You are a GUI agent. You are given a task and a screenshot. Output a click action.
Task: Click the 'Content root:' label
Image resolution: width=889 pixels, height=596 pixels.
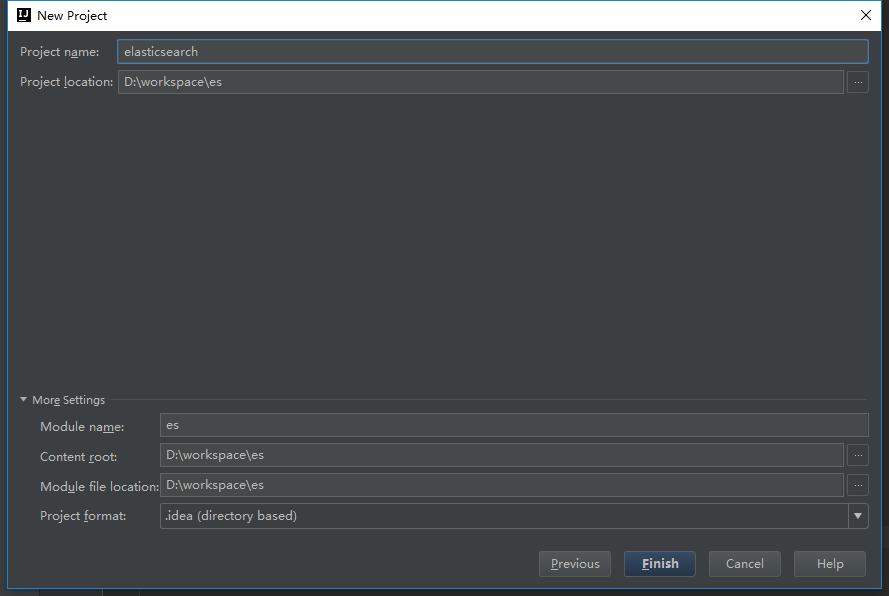coord(78,457)
